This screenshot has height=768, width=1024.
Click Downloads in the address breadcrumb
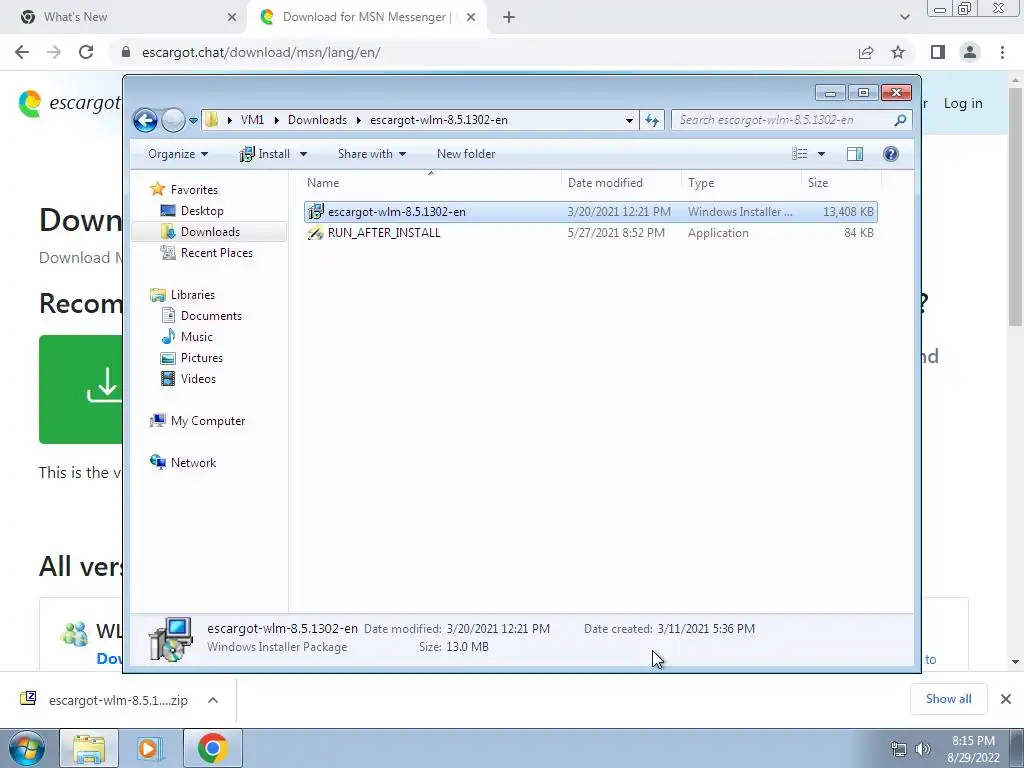pyautogui.click(x=317, y=120)
